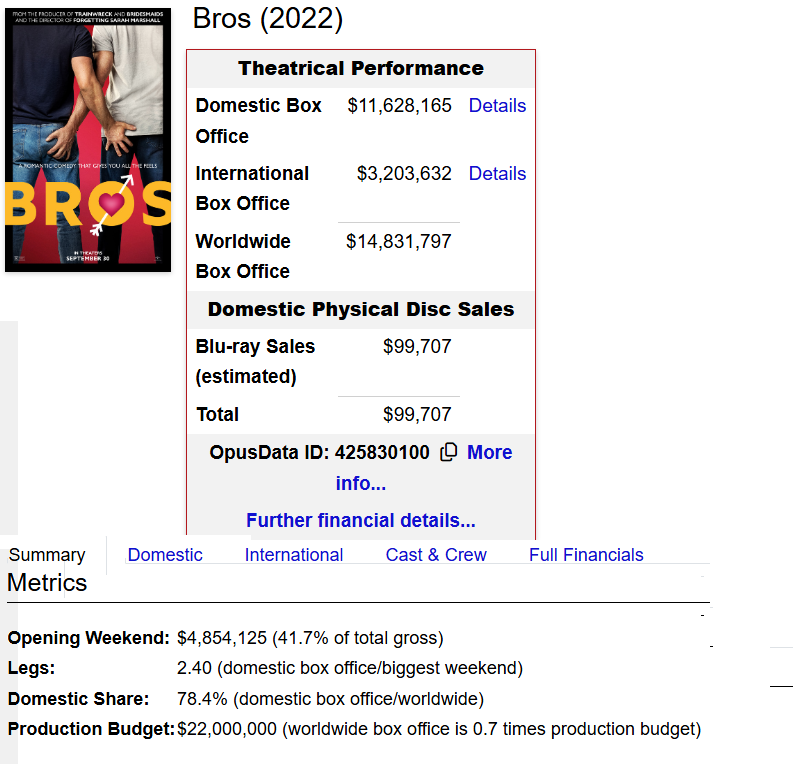Click the Blu-ray Sales (estimated) label
Viewport: 795px width, 764px height.
pos(255,361)
